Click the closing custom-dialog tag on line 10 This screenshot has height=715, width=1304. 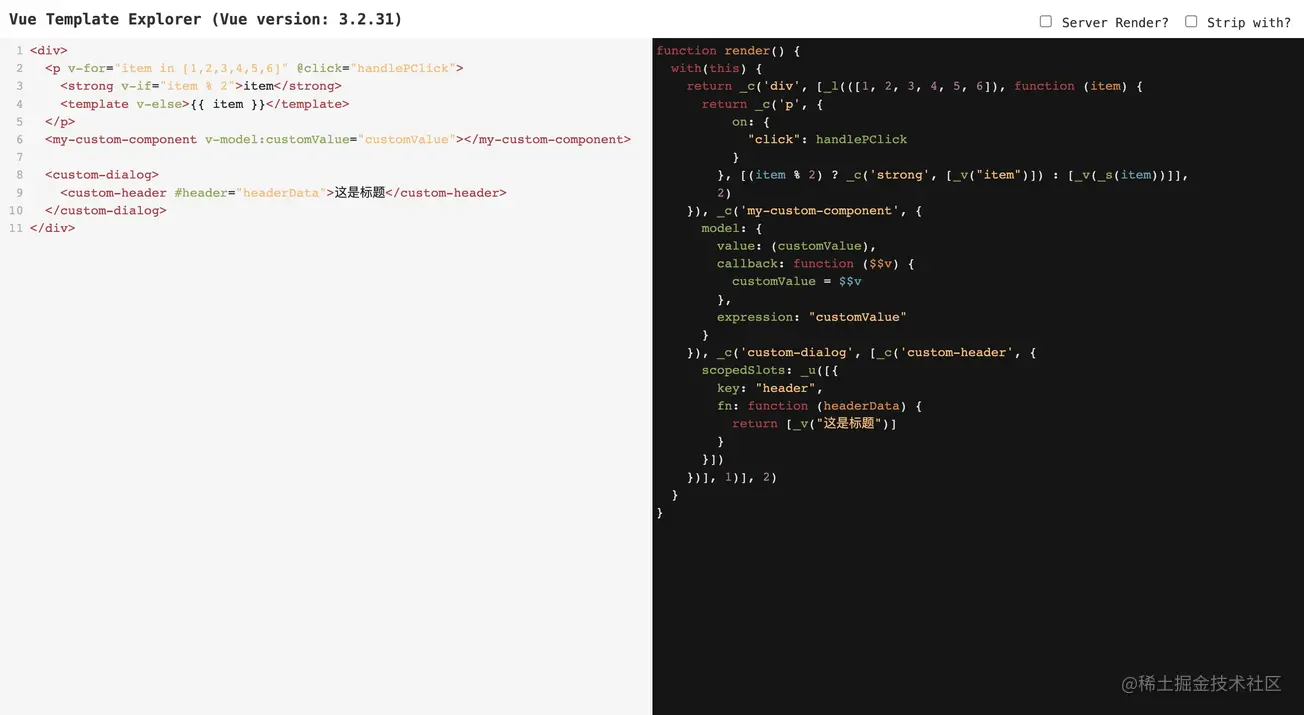[106, 211]
